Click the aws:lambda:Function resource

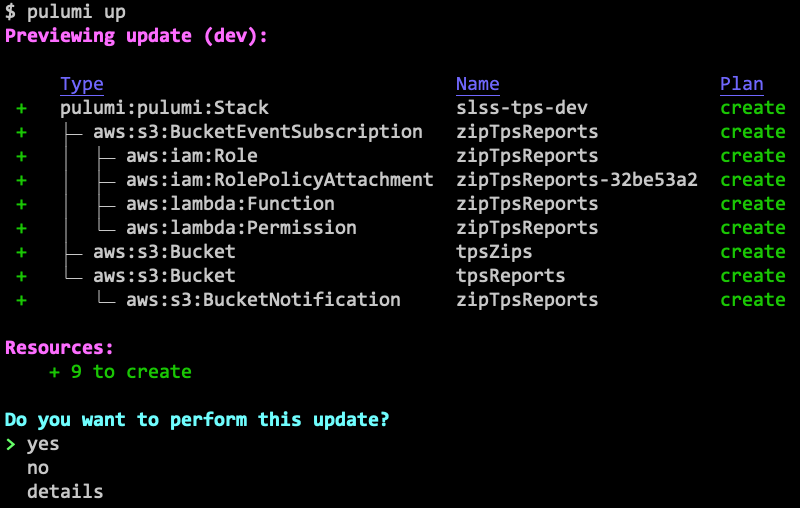230,204
